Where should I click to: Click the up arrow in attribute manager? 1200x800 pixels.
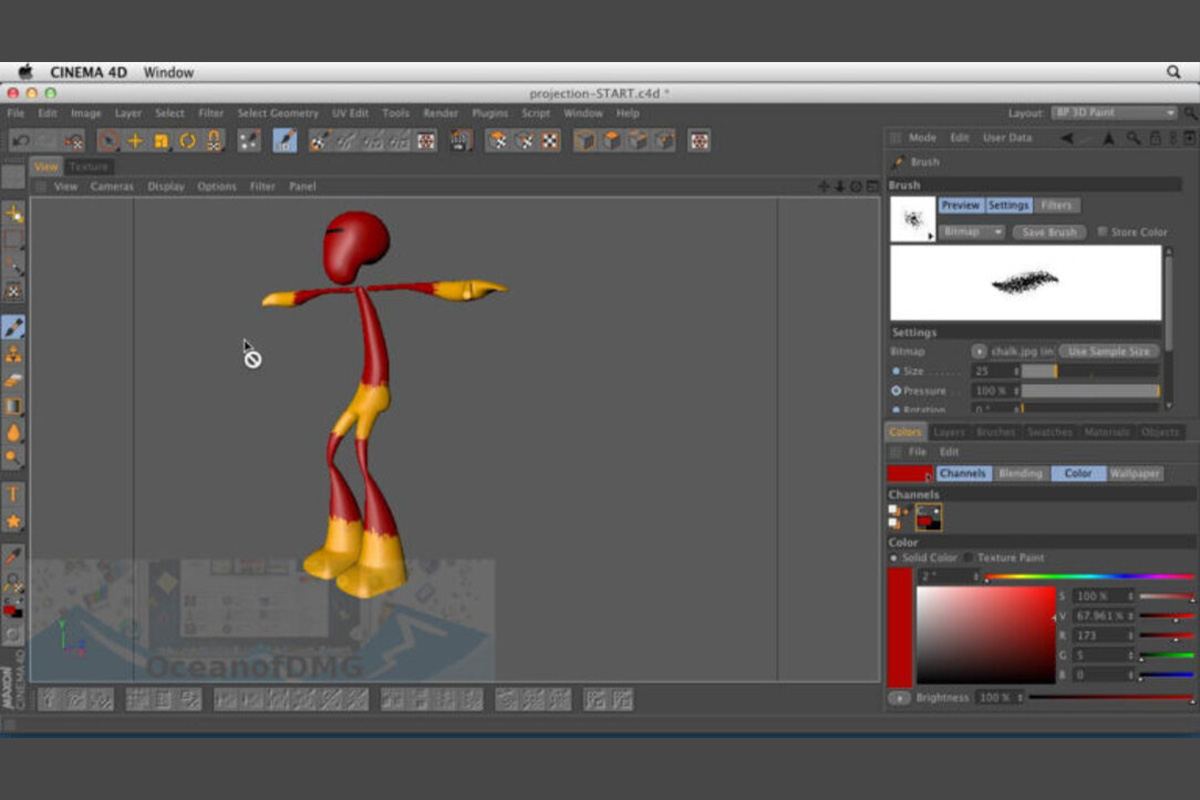[1111, 138]
